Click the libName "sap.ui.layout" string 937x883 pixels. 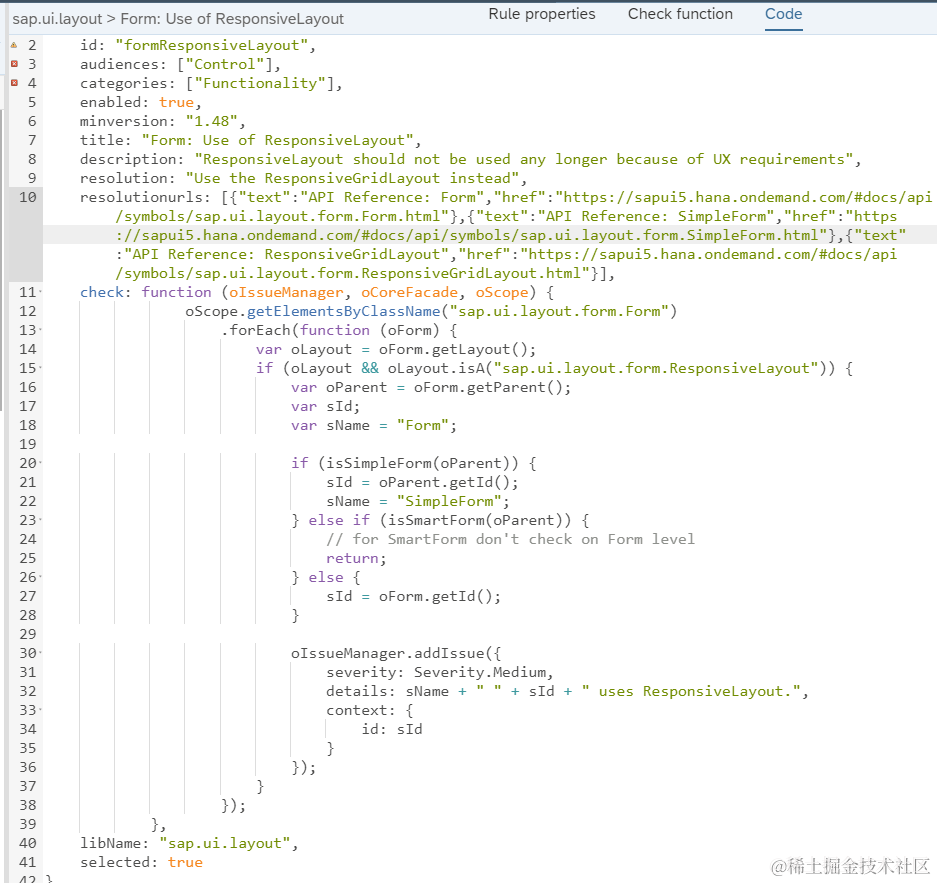tap(225, 844)
